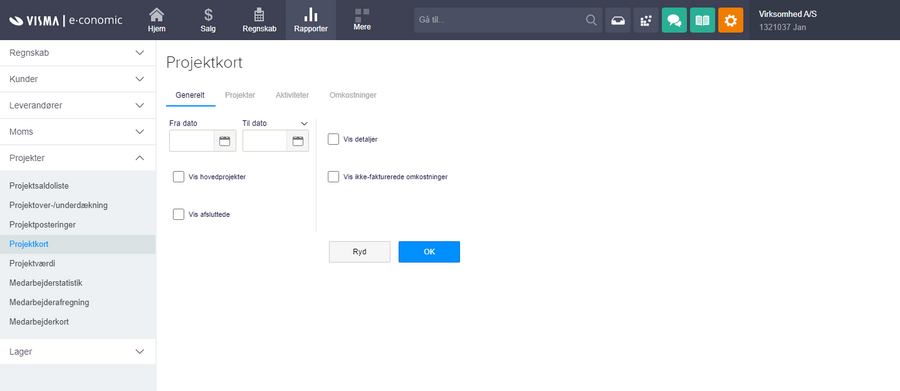Go to Hjem via house icon

[x=156, y=20]
